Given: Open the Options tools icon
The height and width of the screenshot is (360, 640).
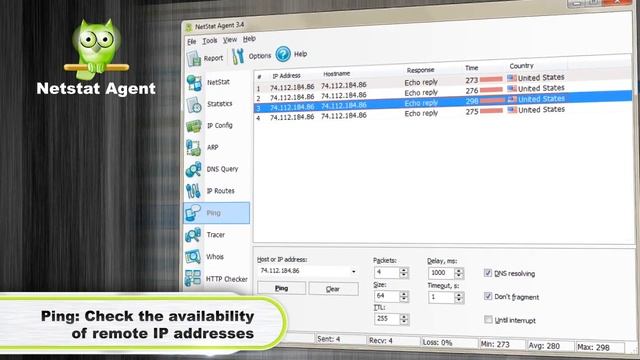Looking at the screenshot, I should pyautogui.click(x=238, y=56).
